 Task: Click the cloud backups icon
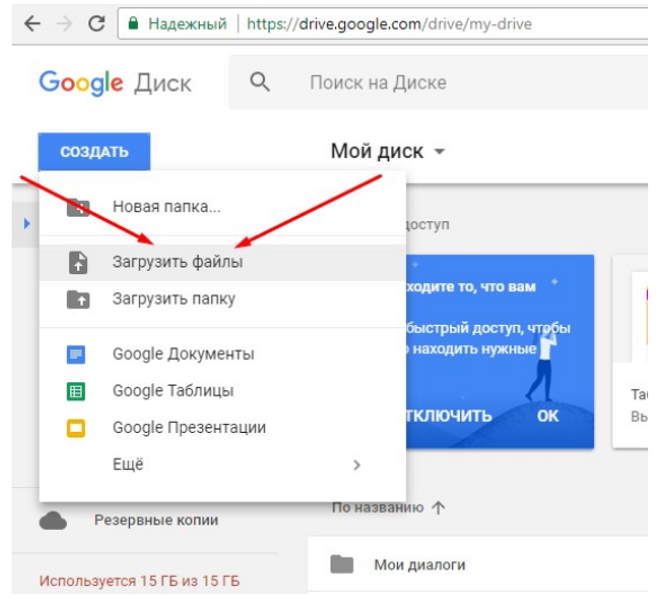(53, 520)
